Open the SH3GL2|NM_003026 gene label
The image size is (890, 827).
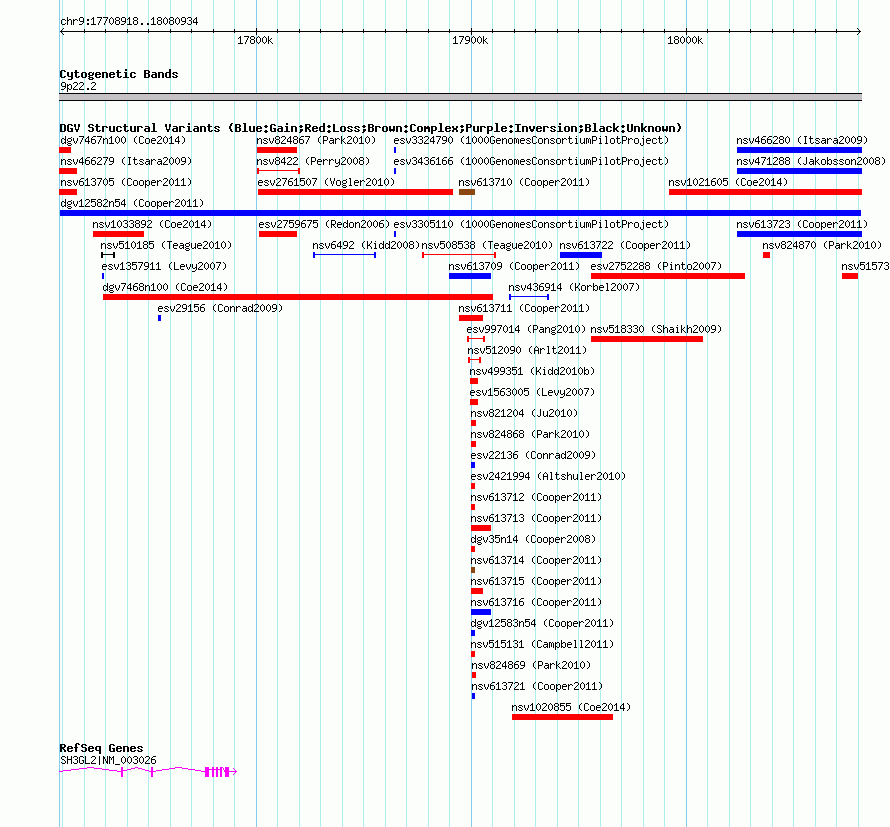pyautogui.click(x=108, y=760)
